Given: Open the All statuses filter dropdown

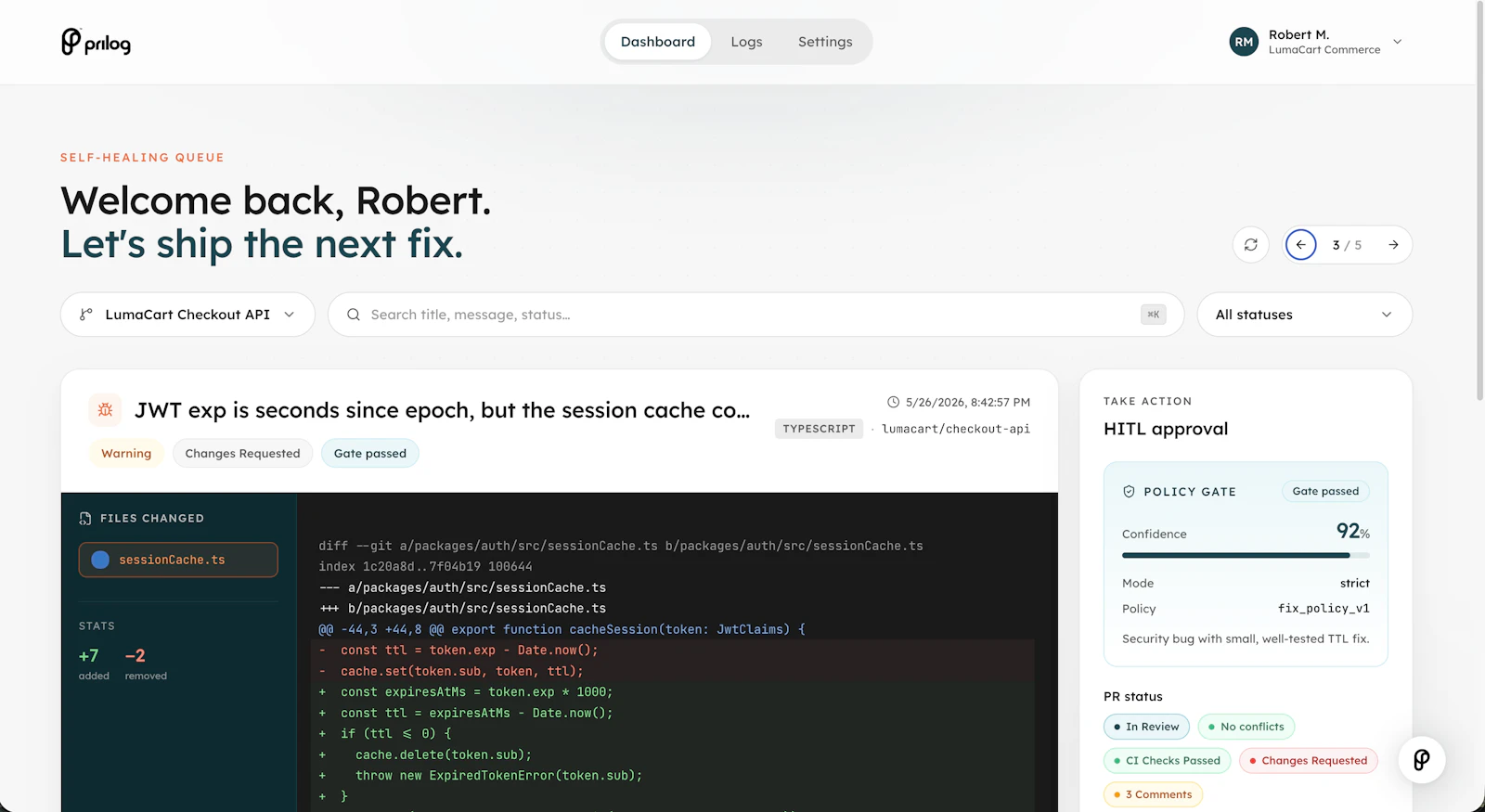Looking at the screenshot, I should click(x=1304, y=315).
